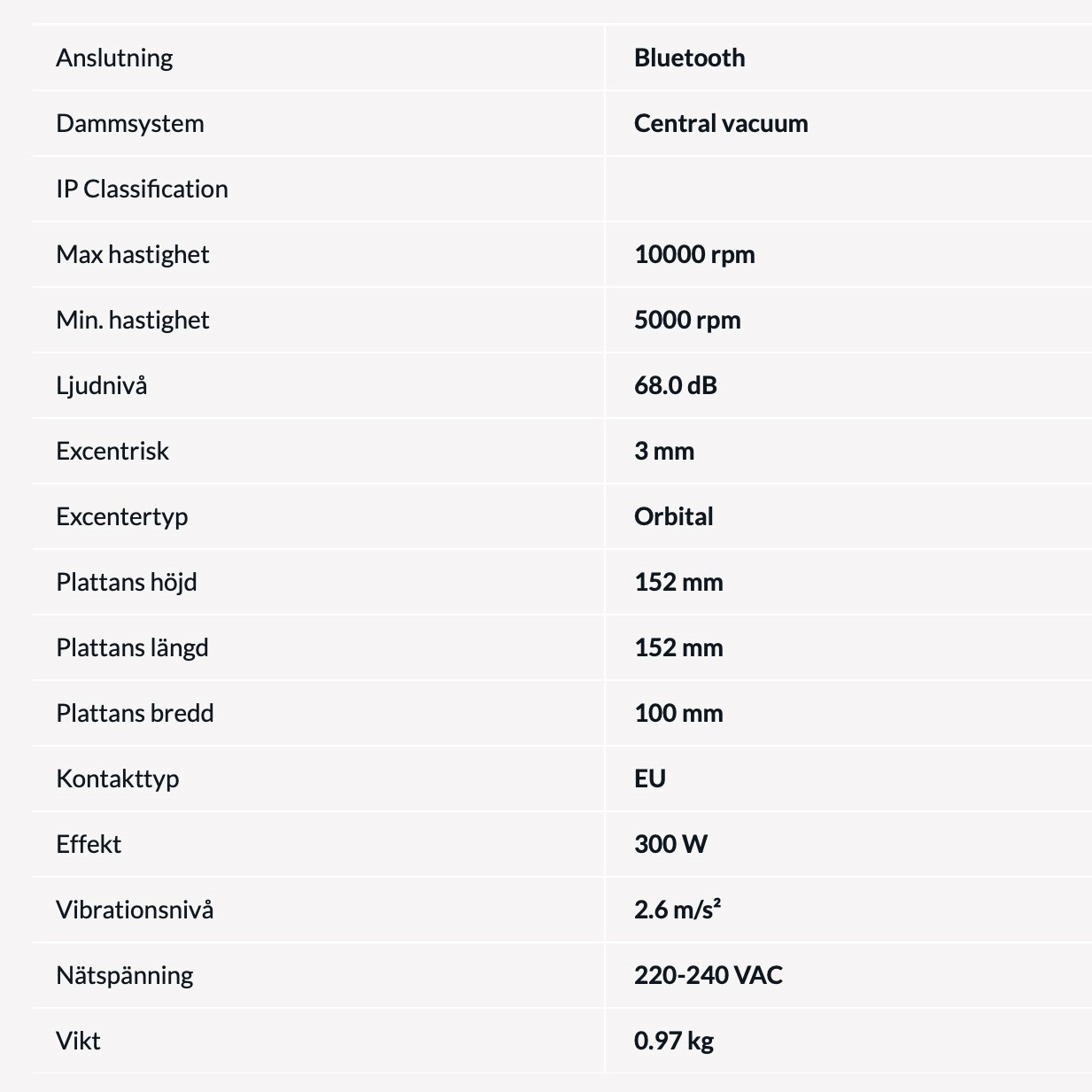Click the IP Classification label
Screen dimensions: 1092x1092
(x=142, y=189)
